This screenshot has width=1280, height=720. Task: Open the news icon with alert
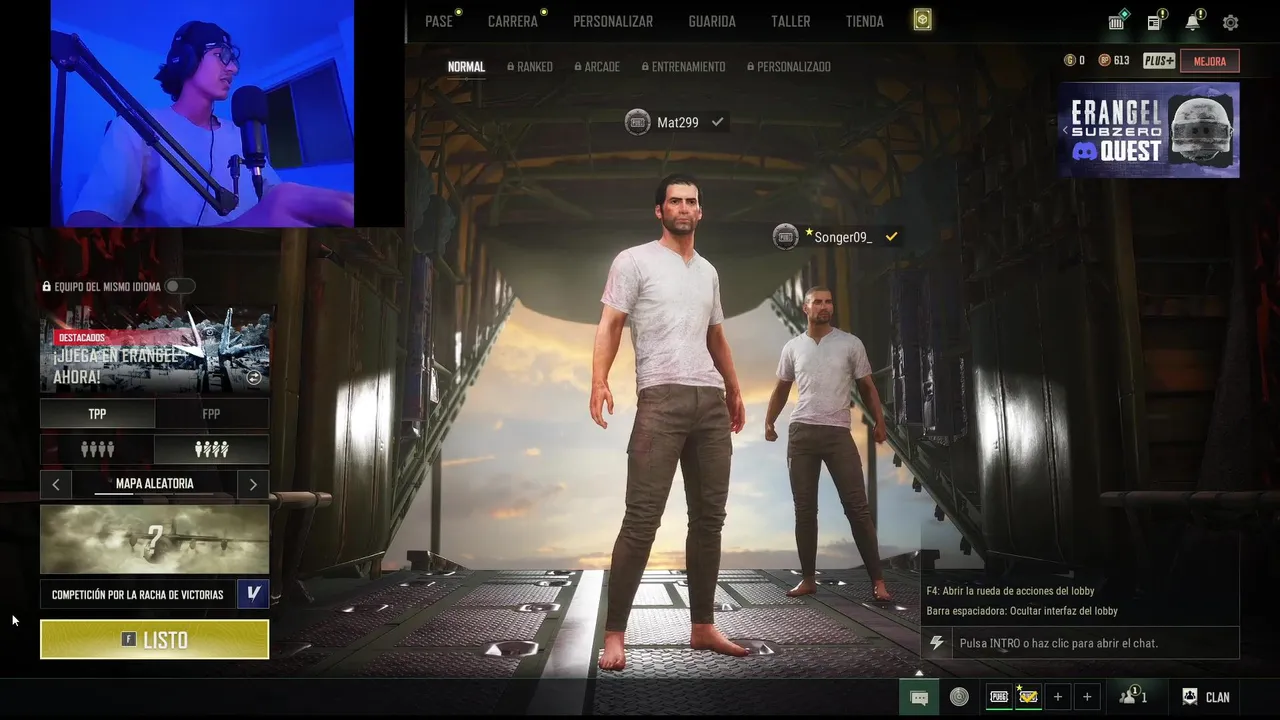pos(1155,22)
